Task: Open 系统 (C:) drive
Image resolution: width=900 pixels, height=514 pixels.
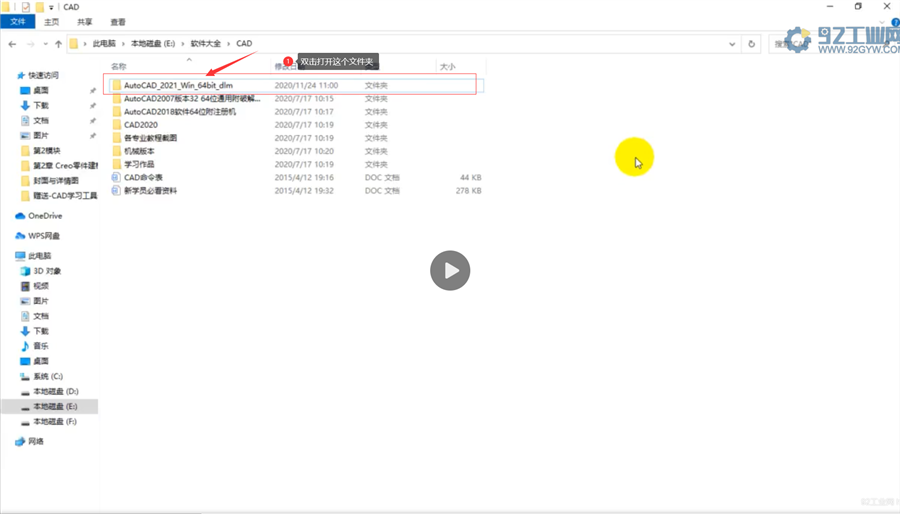Action: 48,376
